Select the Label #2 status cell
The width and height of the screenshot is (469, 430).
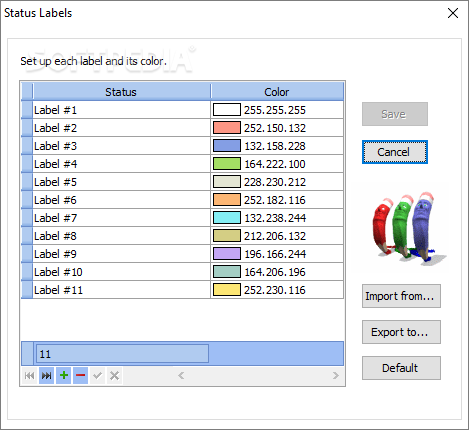pyautogui.click(x=121, y=128)
